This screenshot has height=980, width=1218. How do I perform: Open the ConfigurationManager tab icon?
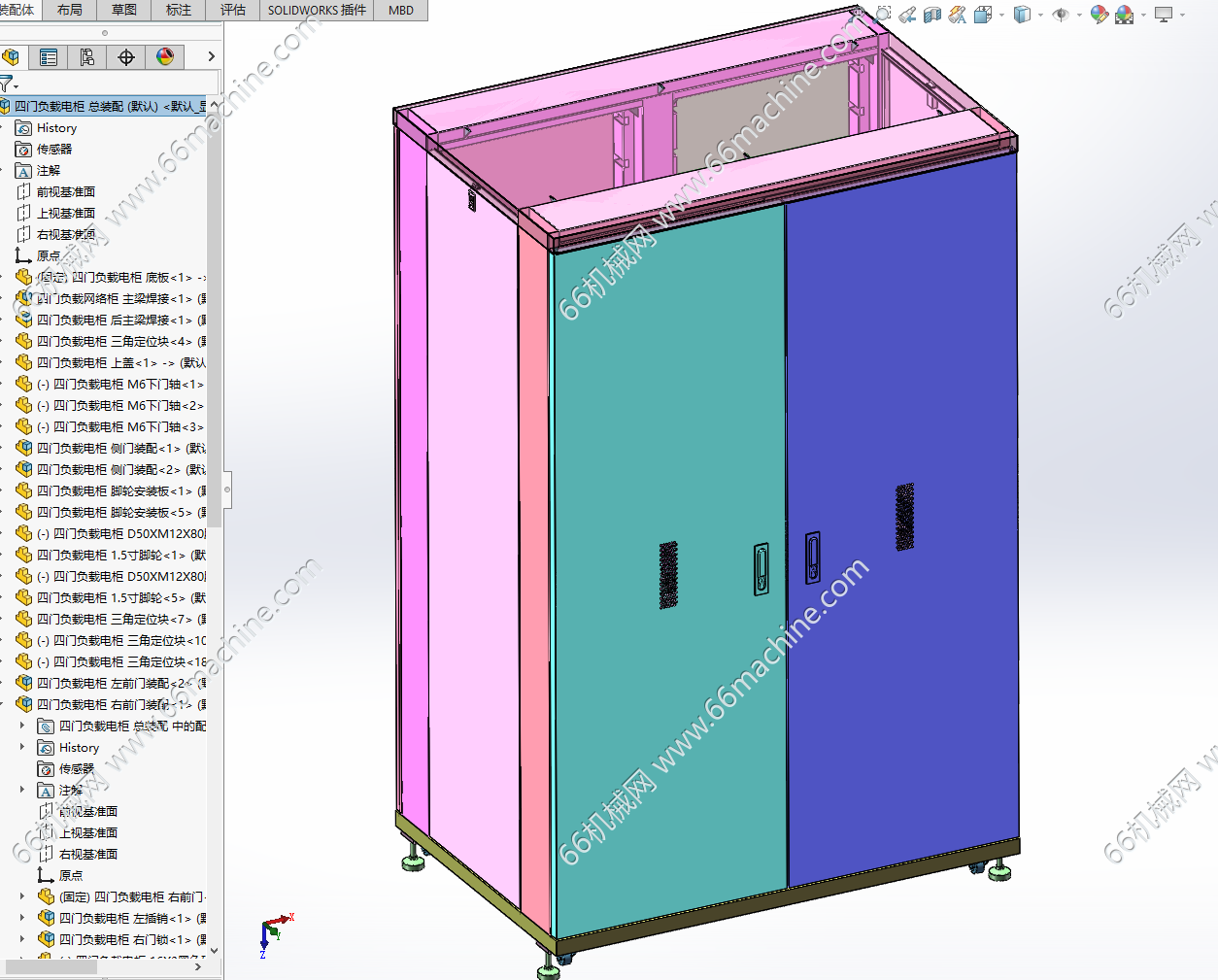point(87,57)
